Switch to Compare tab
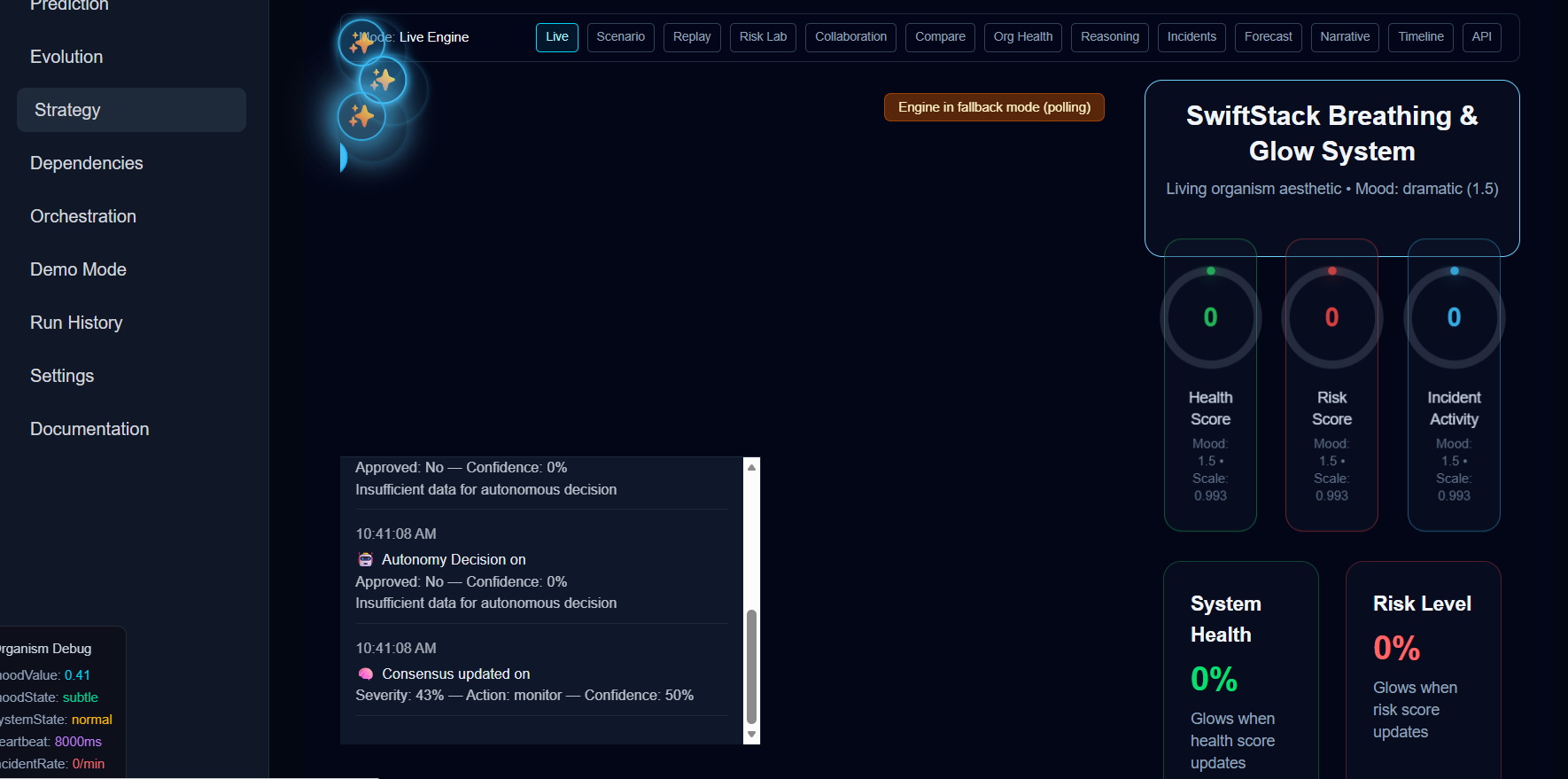Viewport: 1568px width, 779px height. pos(940,37)
